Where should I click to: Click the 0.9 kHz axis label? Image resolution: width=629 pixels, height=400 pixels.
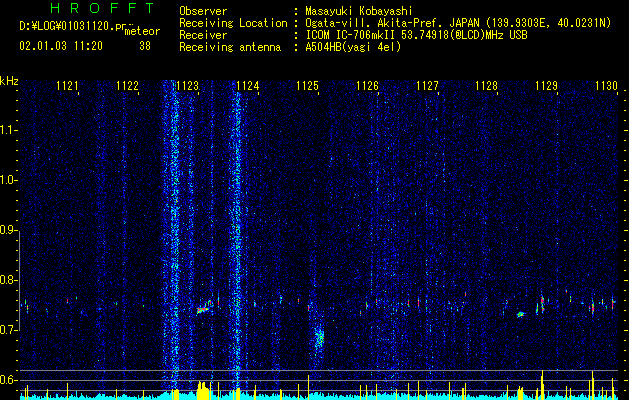click(x=8, y=230)
